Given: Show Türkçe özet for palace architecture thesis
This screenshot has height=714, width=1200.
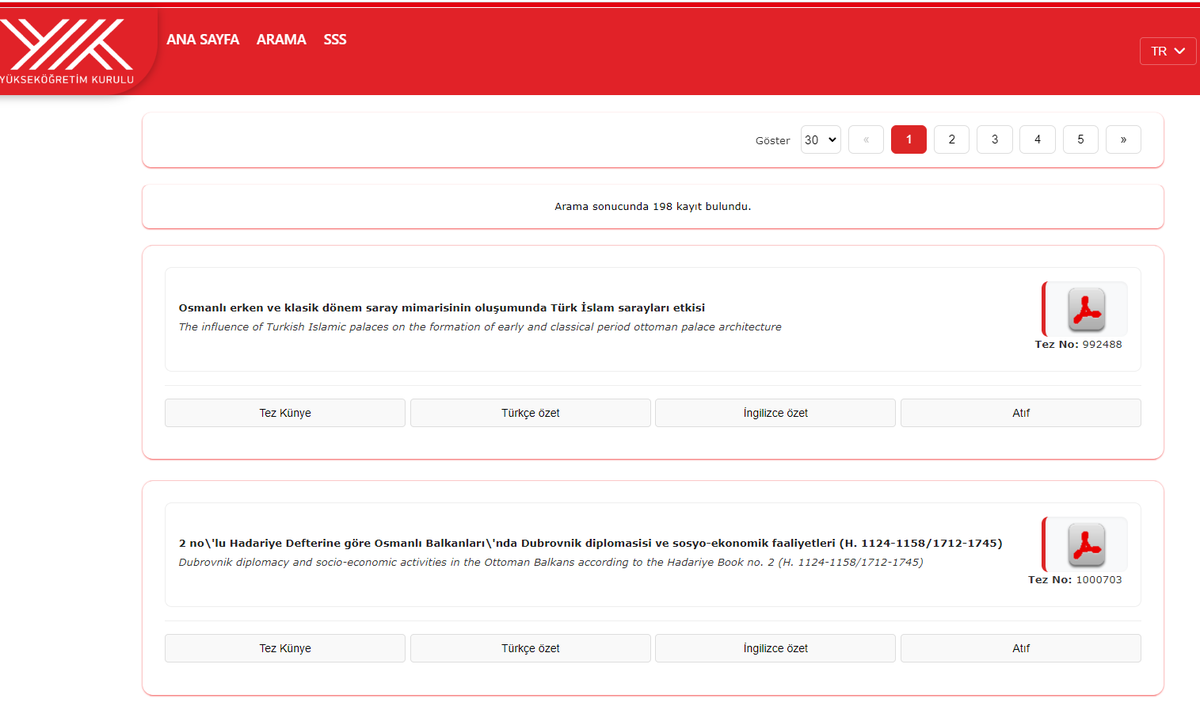Looking at the screenshot, I should click(531, 413).
